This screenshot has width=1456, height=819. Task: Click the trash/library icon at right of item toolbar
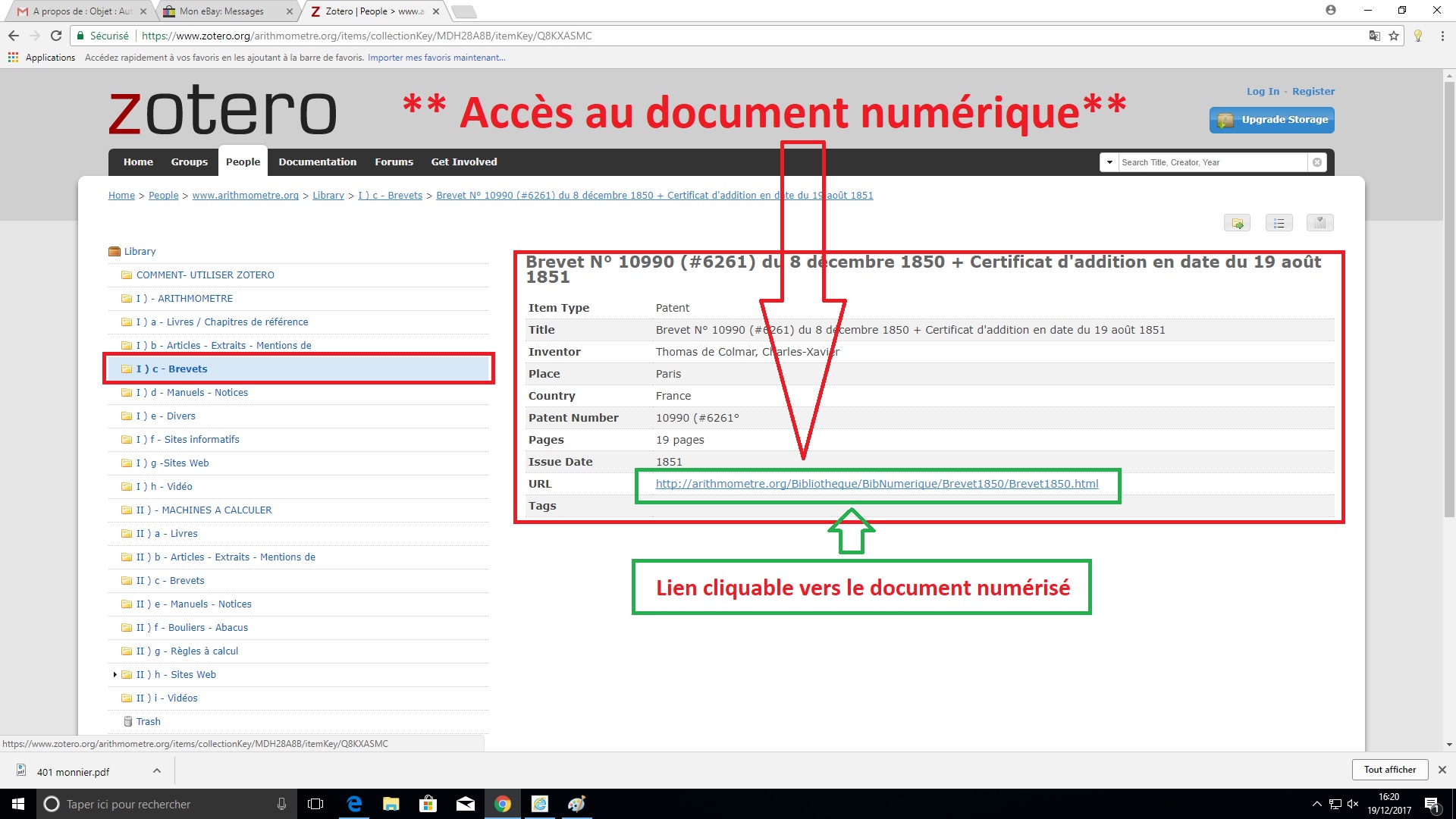1319,223
